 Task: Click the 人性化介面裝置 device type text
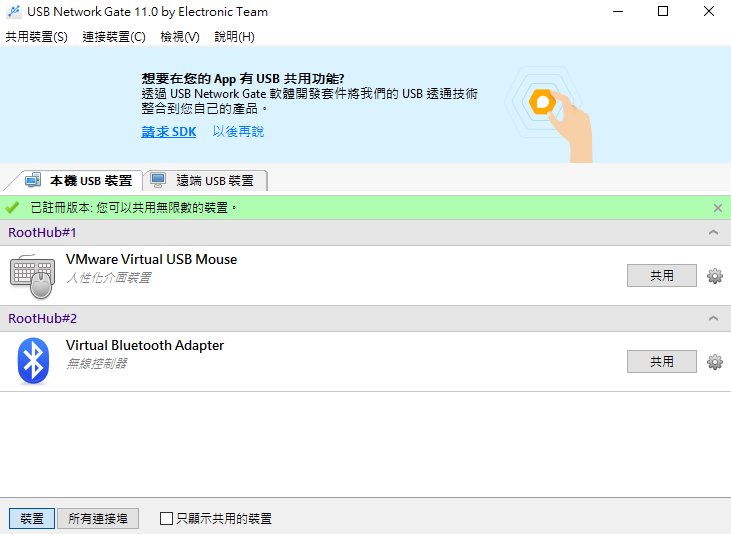tap(109, 278)
